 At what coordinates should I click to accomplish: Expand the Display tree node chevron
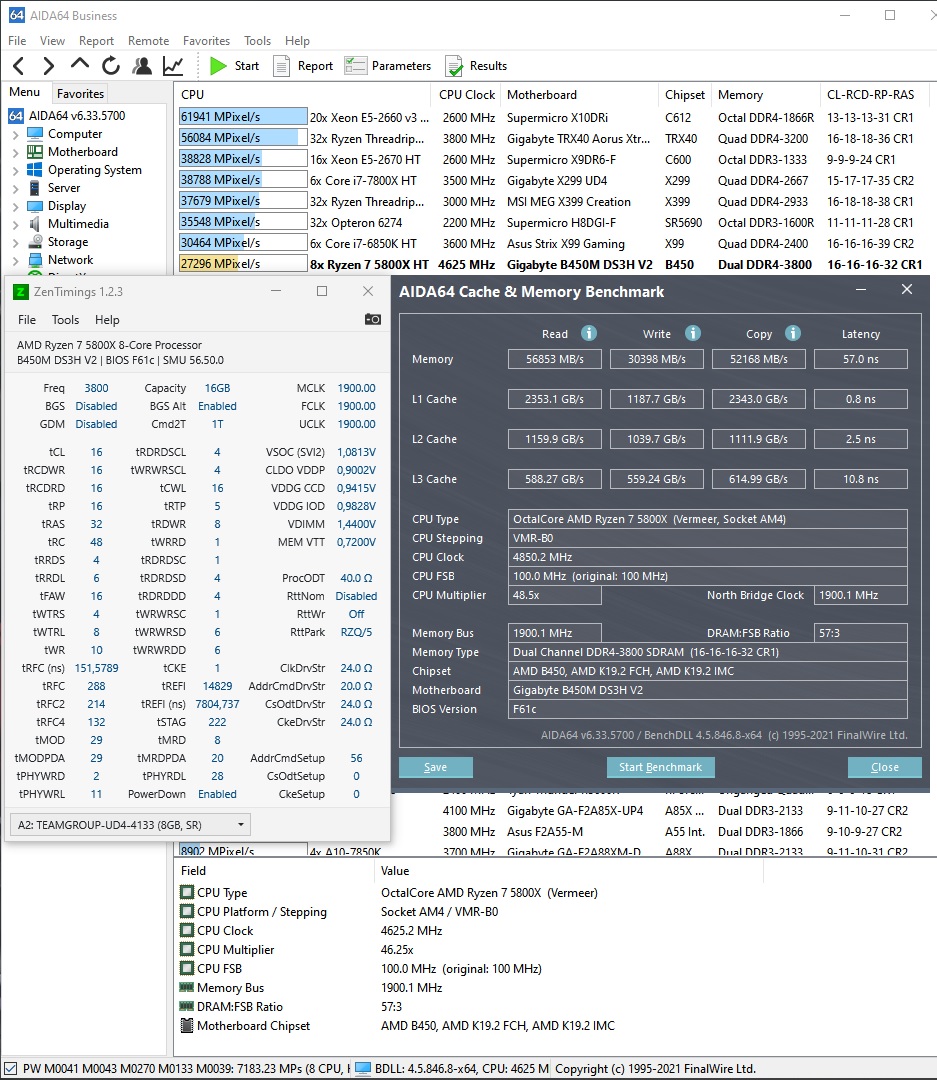point(15,206)
